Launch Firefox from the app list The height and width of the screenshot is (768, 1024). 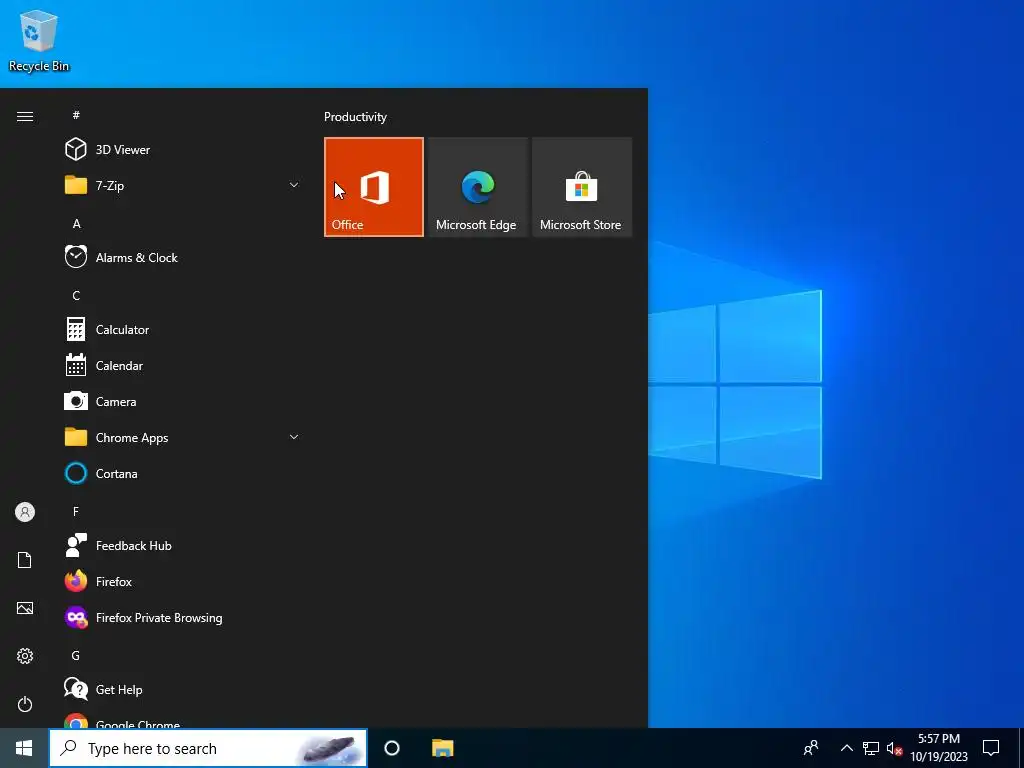pos(183,581)
